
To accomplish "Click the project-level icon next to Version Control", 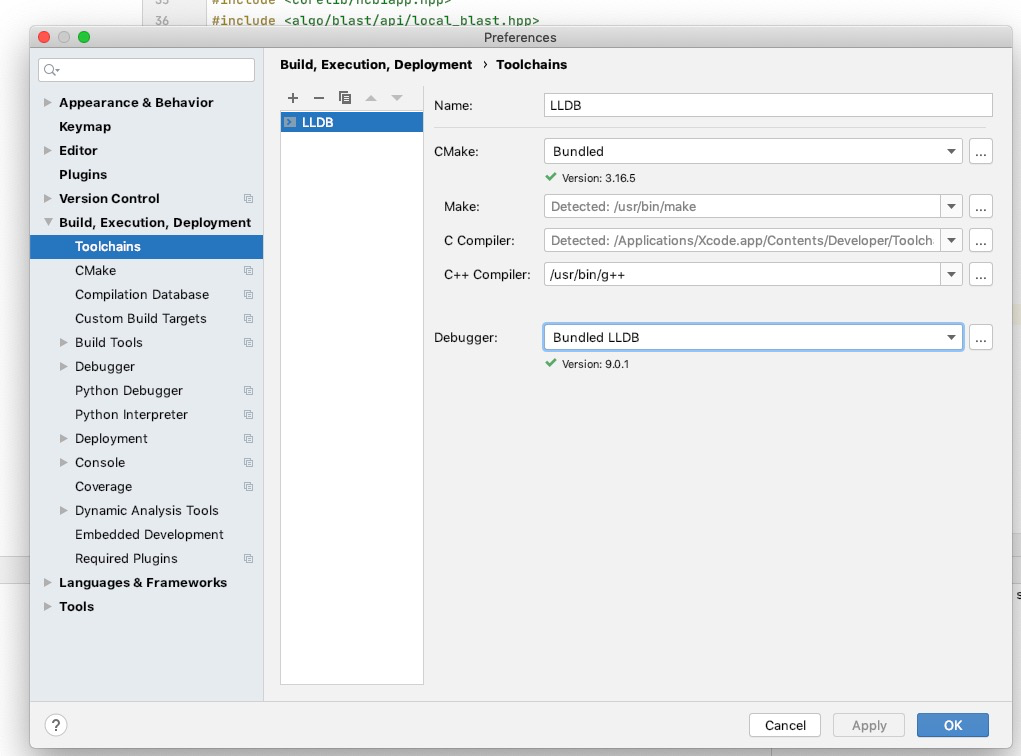I will 248,199.
